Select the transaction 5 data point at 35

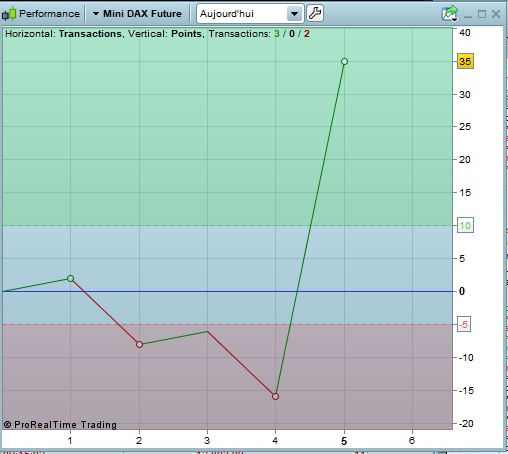[x=344, y=61]
